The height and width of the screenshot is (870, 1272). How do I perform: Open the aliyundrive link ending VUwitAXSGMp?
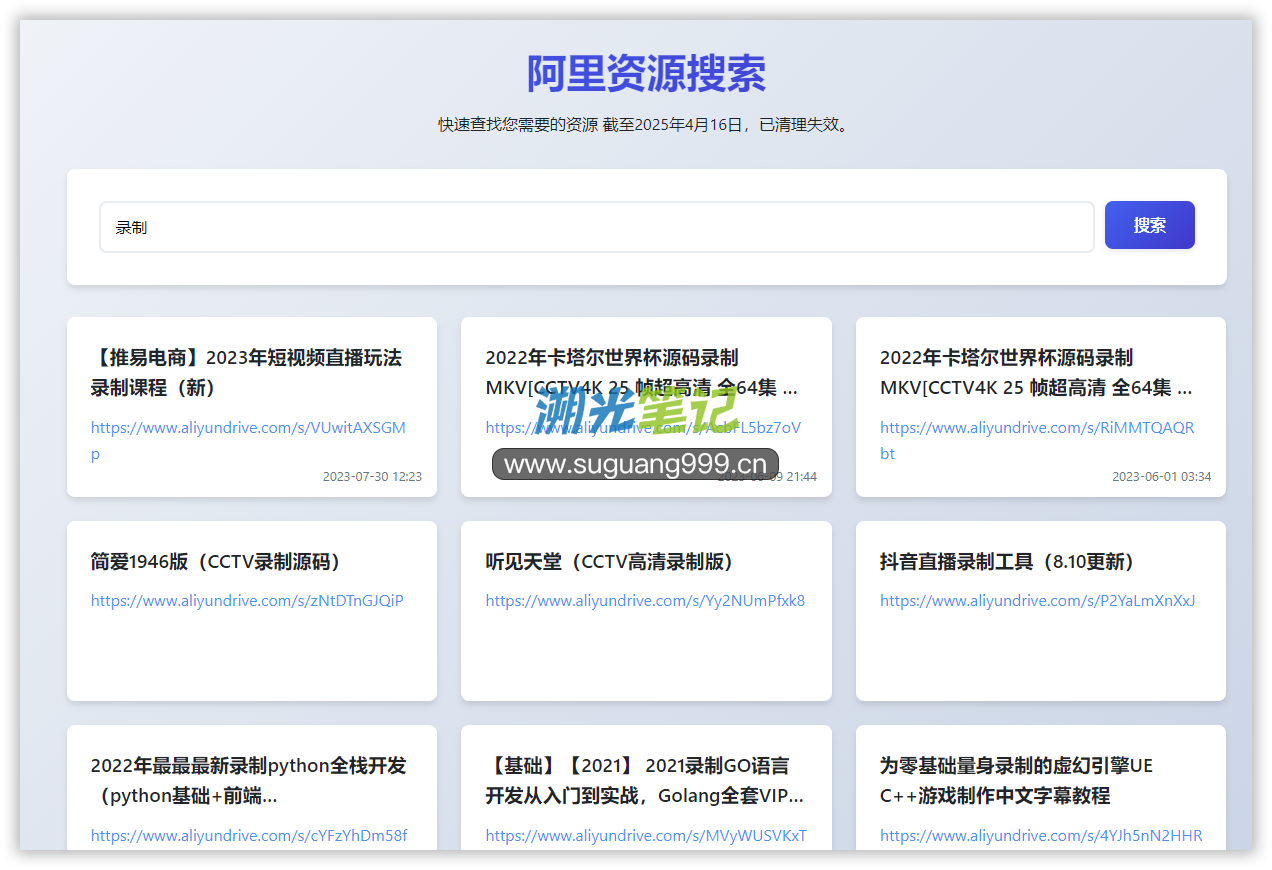pos(248,440)
